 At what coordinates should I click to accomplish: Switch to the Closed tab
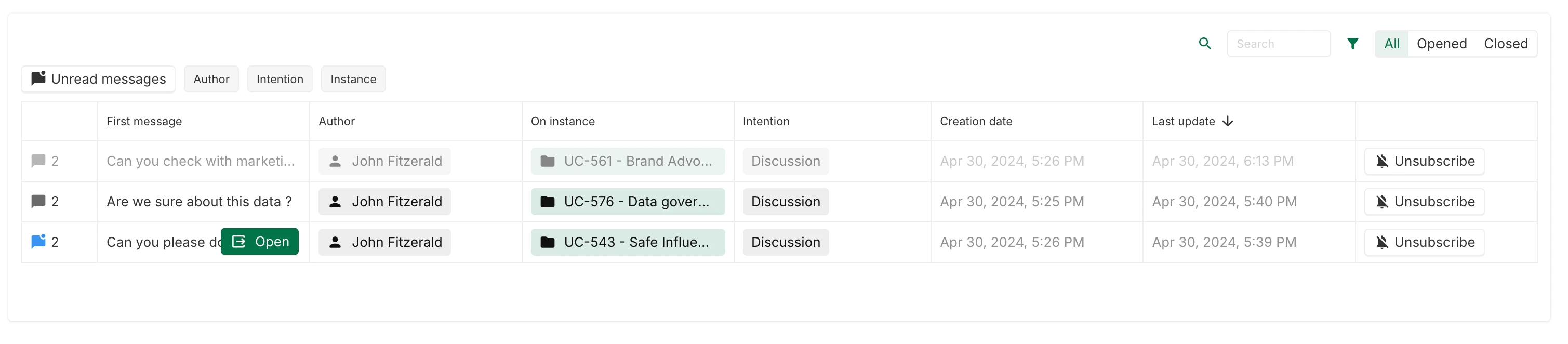[1505, 44]
